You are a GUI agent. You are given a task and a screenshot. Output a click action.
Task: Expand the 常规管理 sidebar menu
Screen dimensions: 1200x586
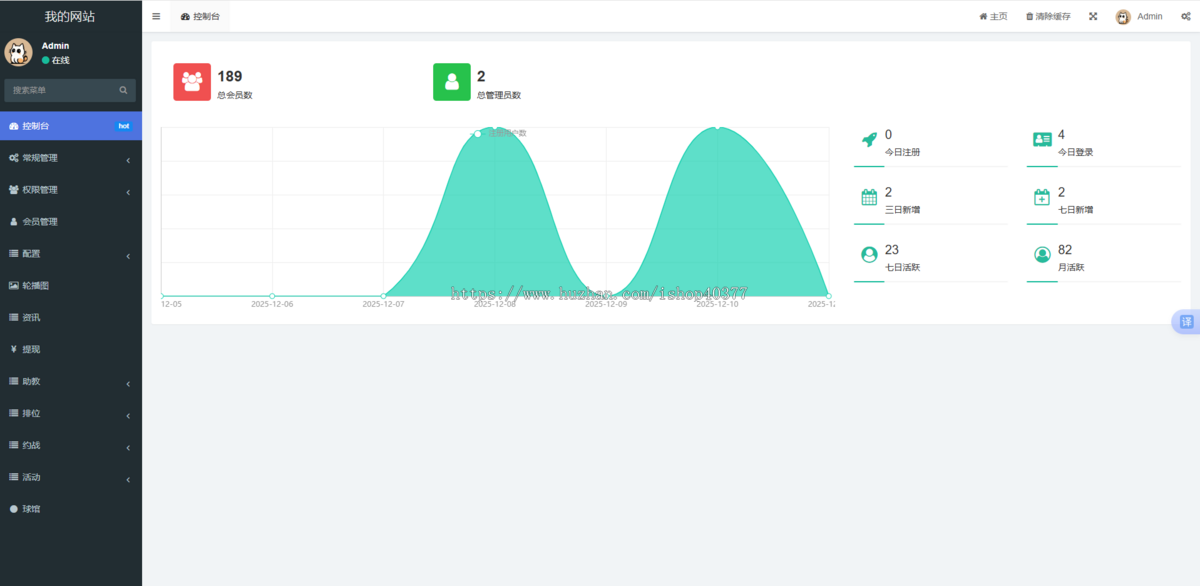70,158
